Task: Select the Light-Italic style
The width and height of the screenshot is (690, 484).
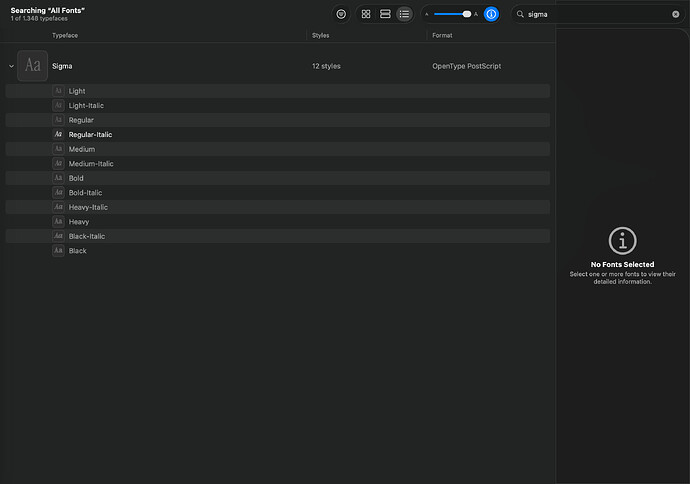Action: (x=278, y=106)
